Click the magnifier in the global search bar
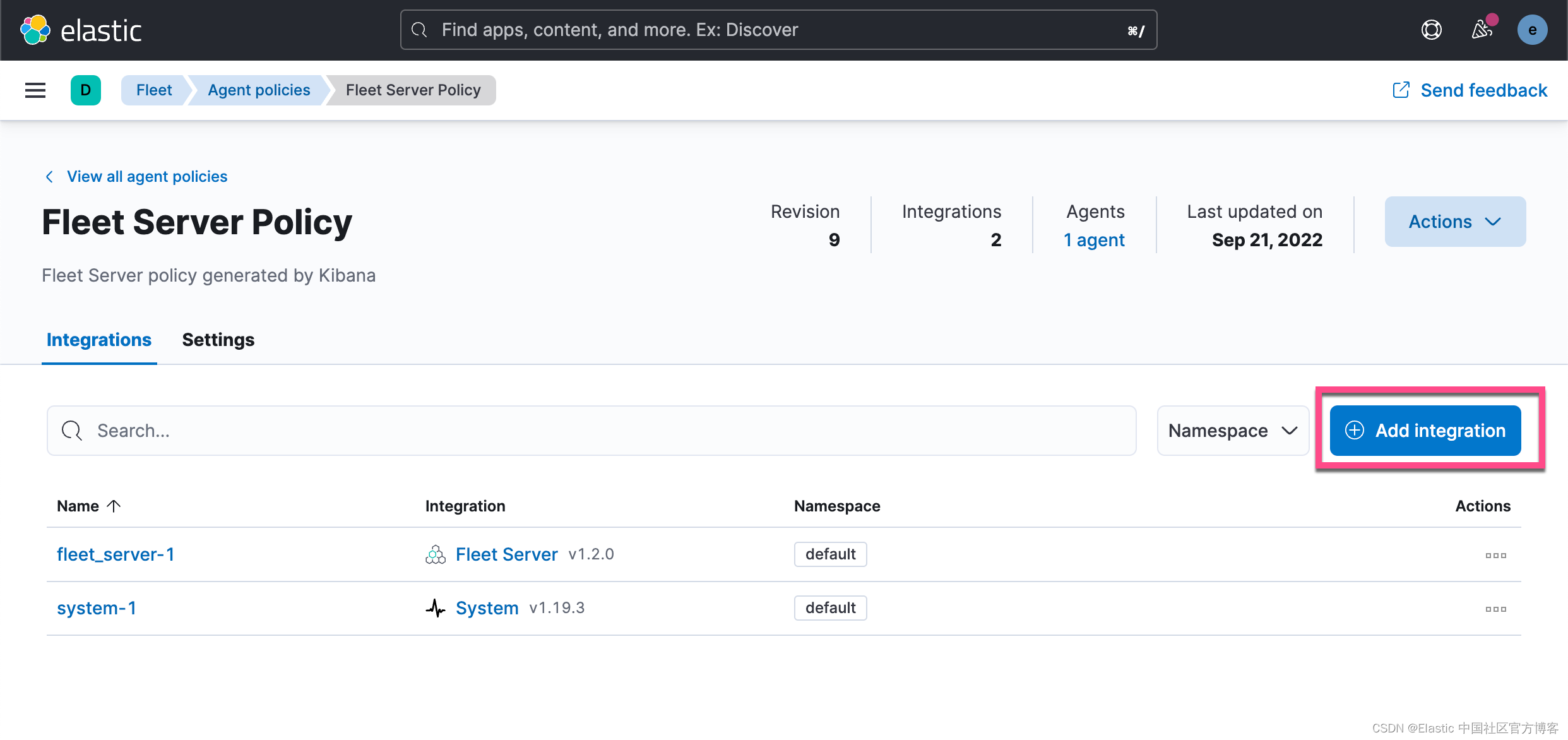 pyautogui.click(x=419, y=29)
